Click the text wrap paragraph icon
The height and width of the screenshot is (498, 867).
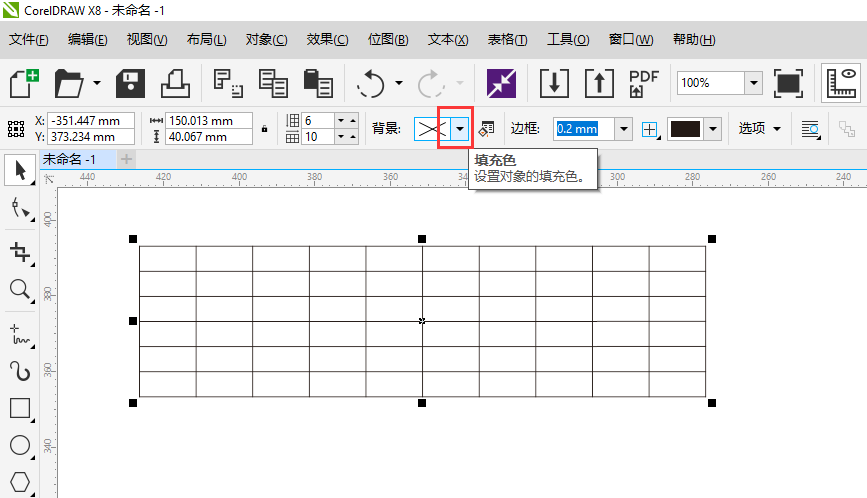(x=811, y=129)
